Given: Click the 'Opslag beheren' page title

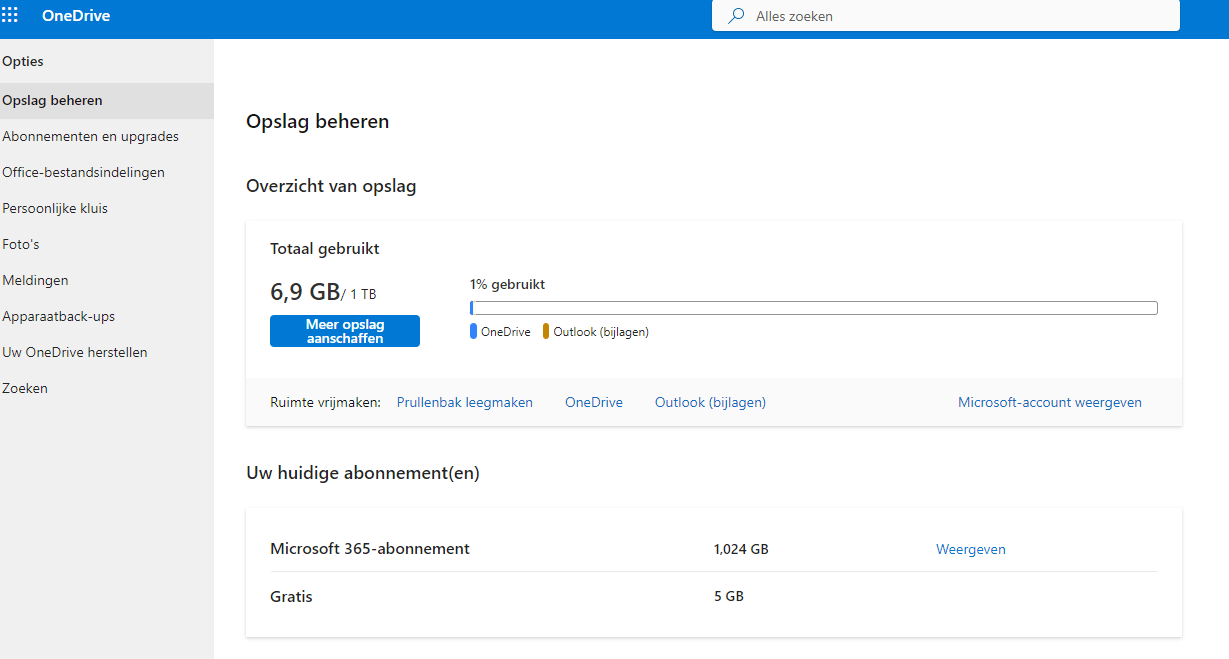Looking at the screenshot, I should tap(318, 122).
